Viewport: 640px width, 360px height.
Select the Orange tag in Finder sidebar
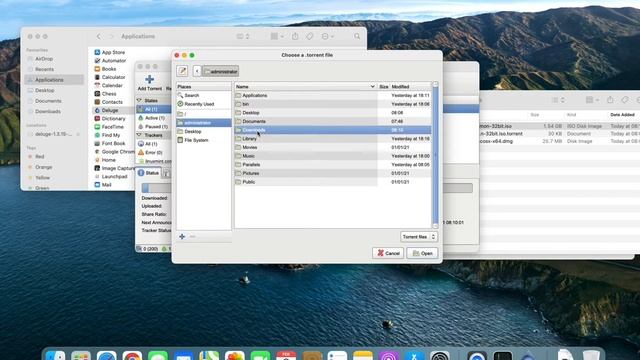pos(43,167)
